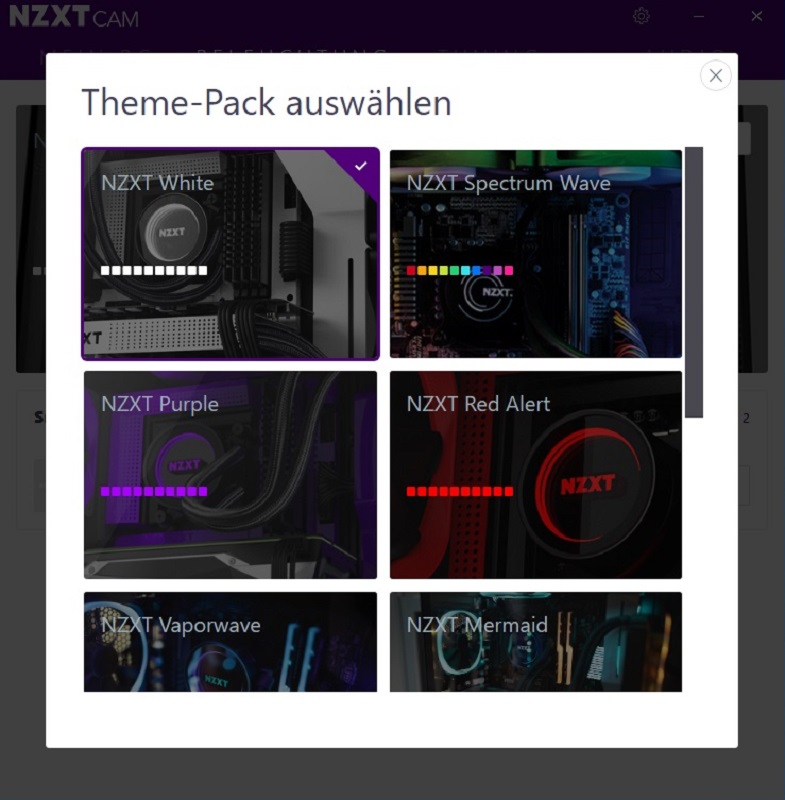Select the NZXT Mermaid theme pack
785x800 pixels.
(536, 642)
